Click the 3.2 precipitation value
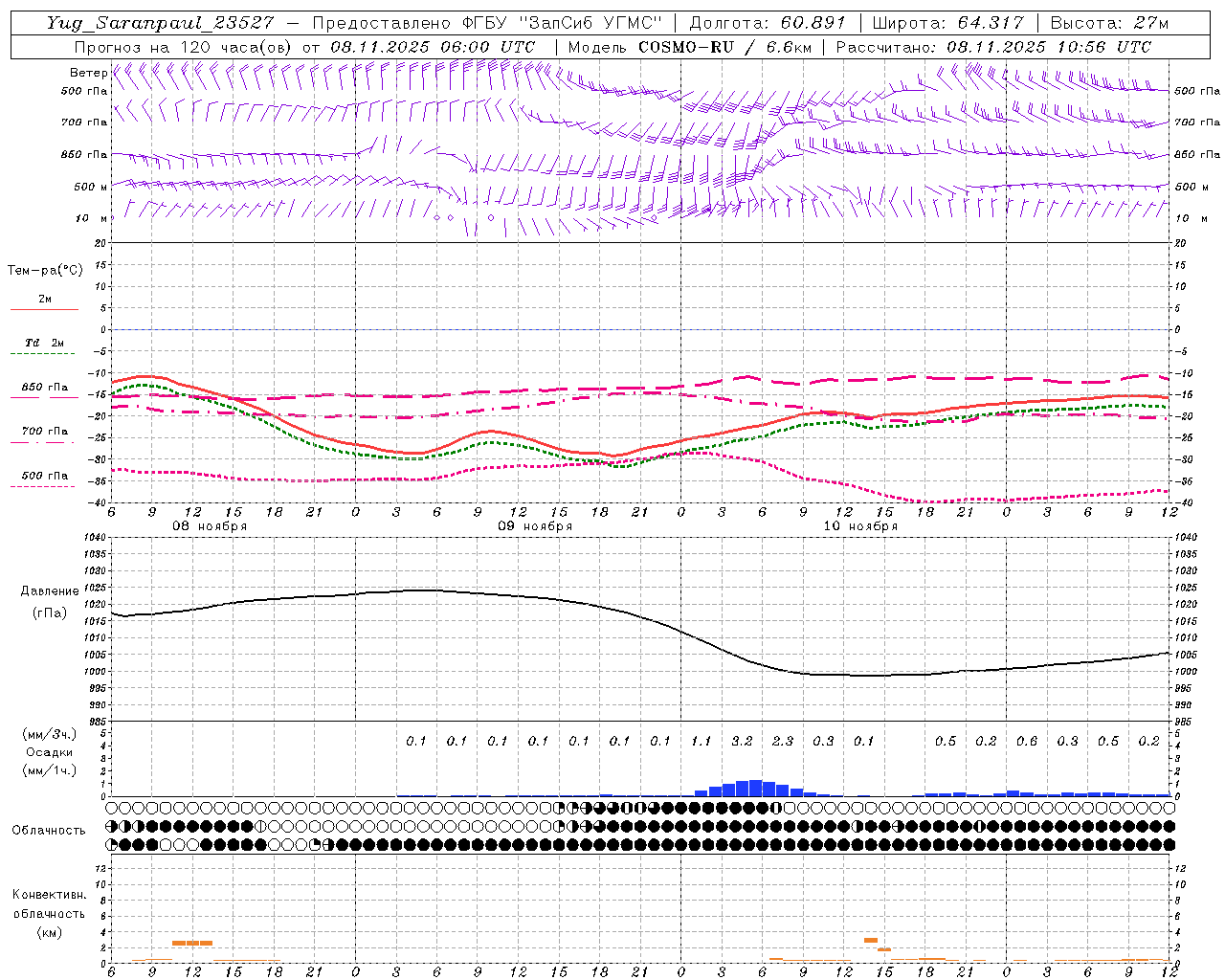1225x980 pixels. (x=742, y=741)
